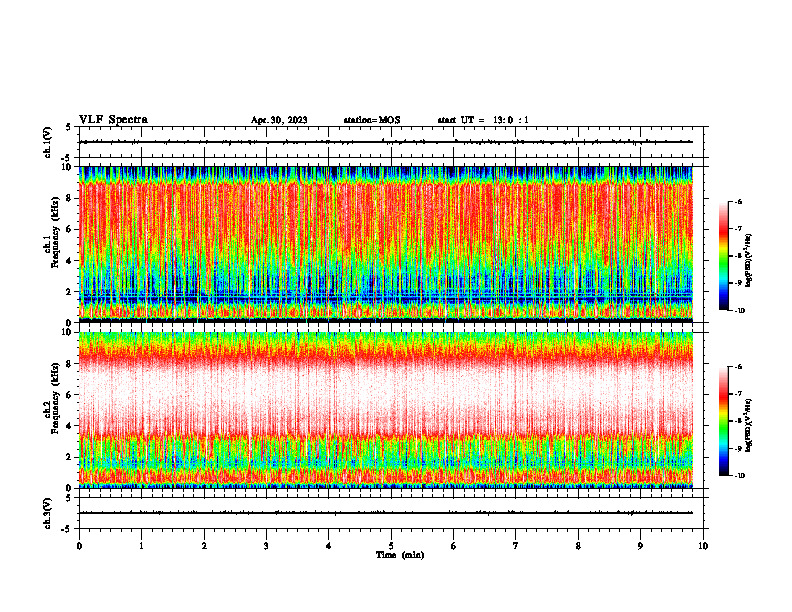Click time axis tick label "5"
The image size is (792, 612).
(391, 546)
